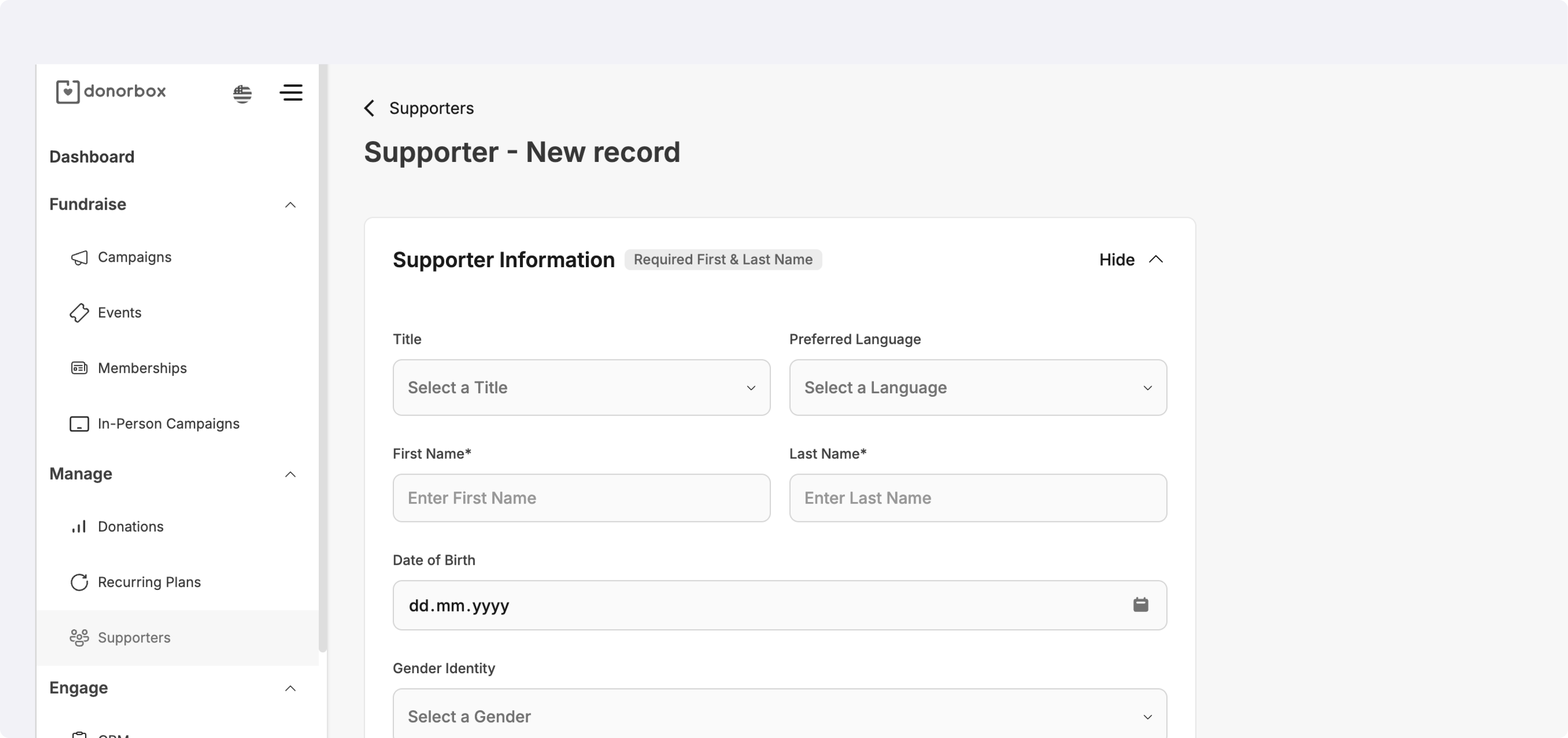Collapse the Engage sidebar section
This screenshot has height=738, width=1568.
290,688
